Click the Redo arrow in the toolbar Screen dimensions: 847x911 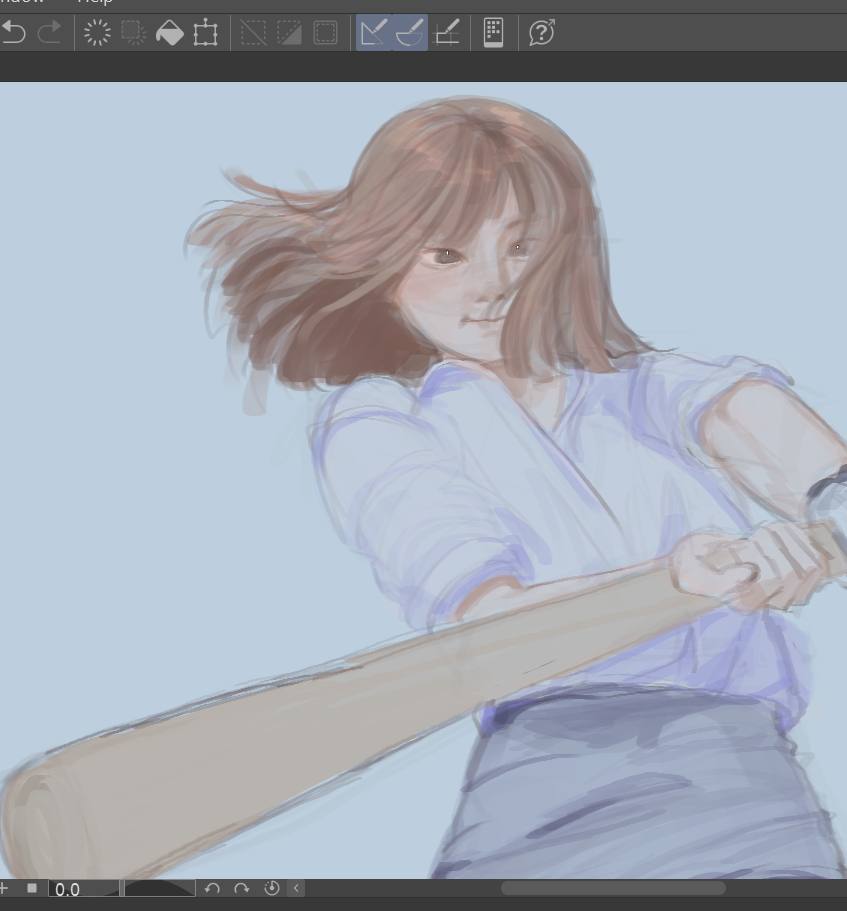[49, 33]
